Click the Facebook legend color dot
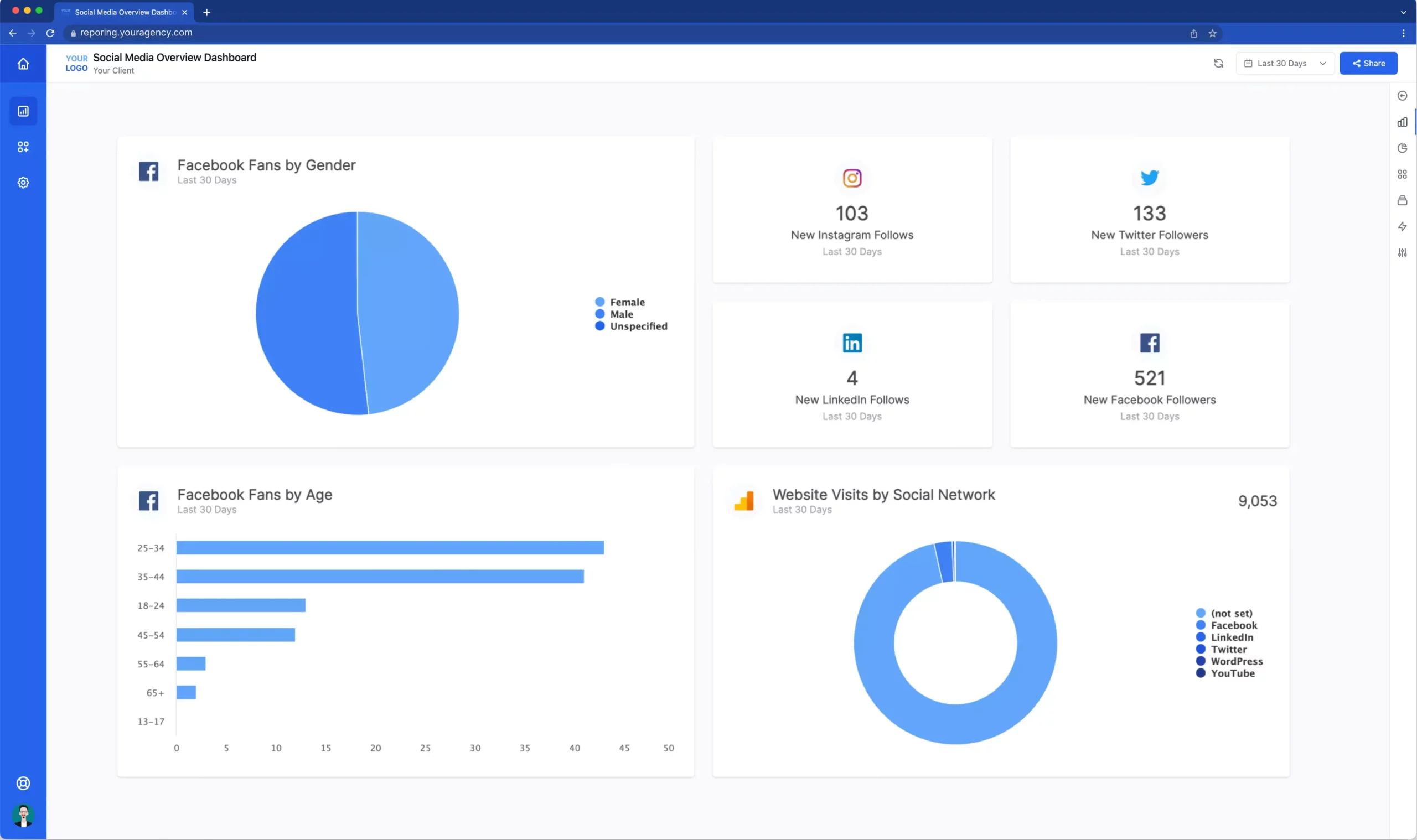The width and height of the screenshot is (1417, 840). point(1200,625)
